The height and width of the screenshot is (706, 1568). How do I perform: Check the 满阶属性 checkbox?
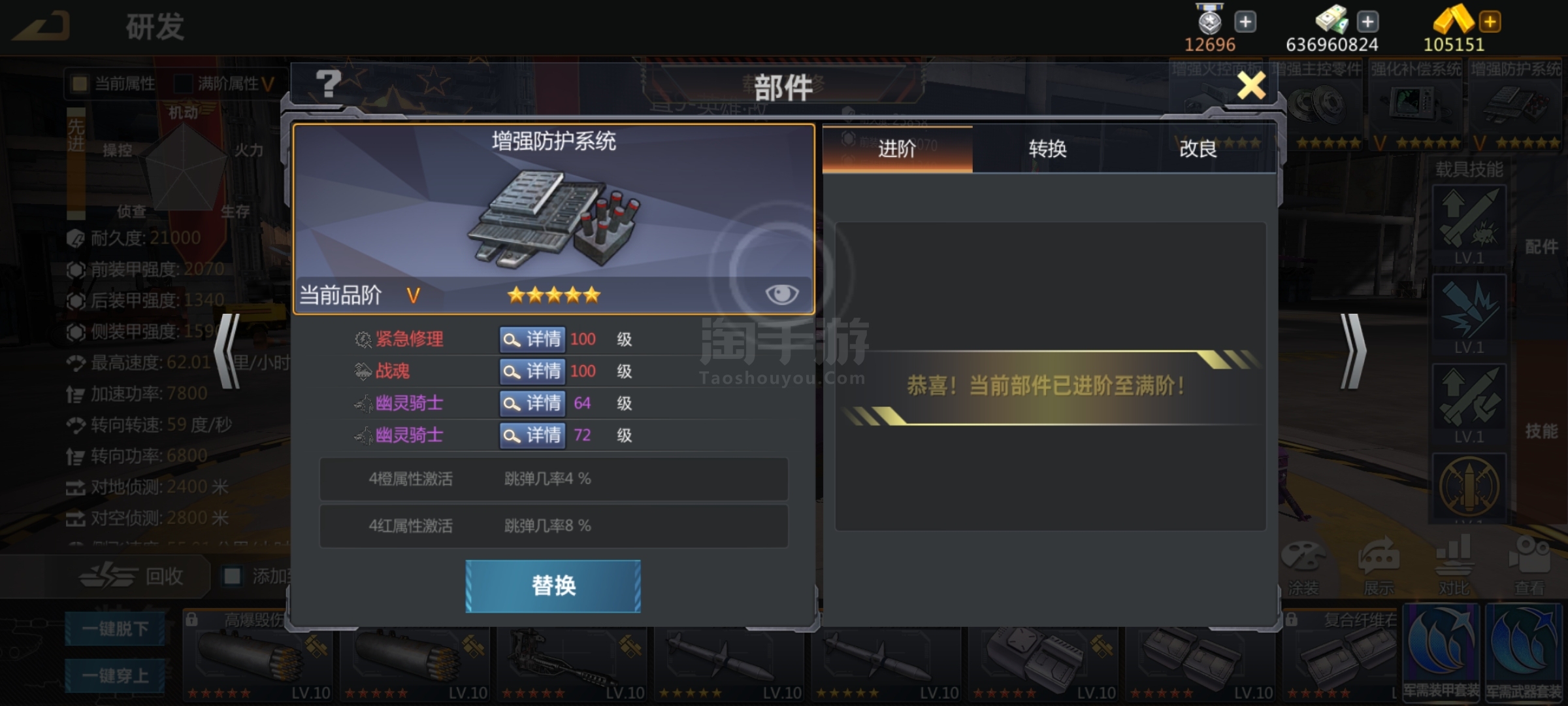pos(183,84)
